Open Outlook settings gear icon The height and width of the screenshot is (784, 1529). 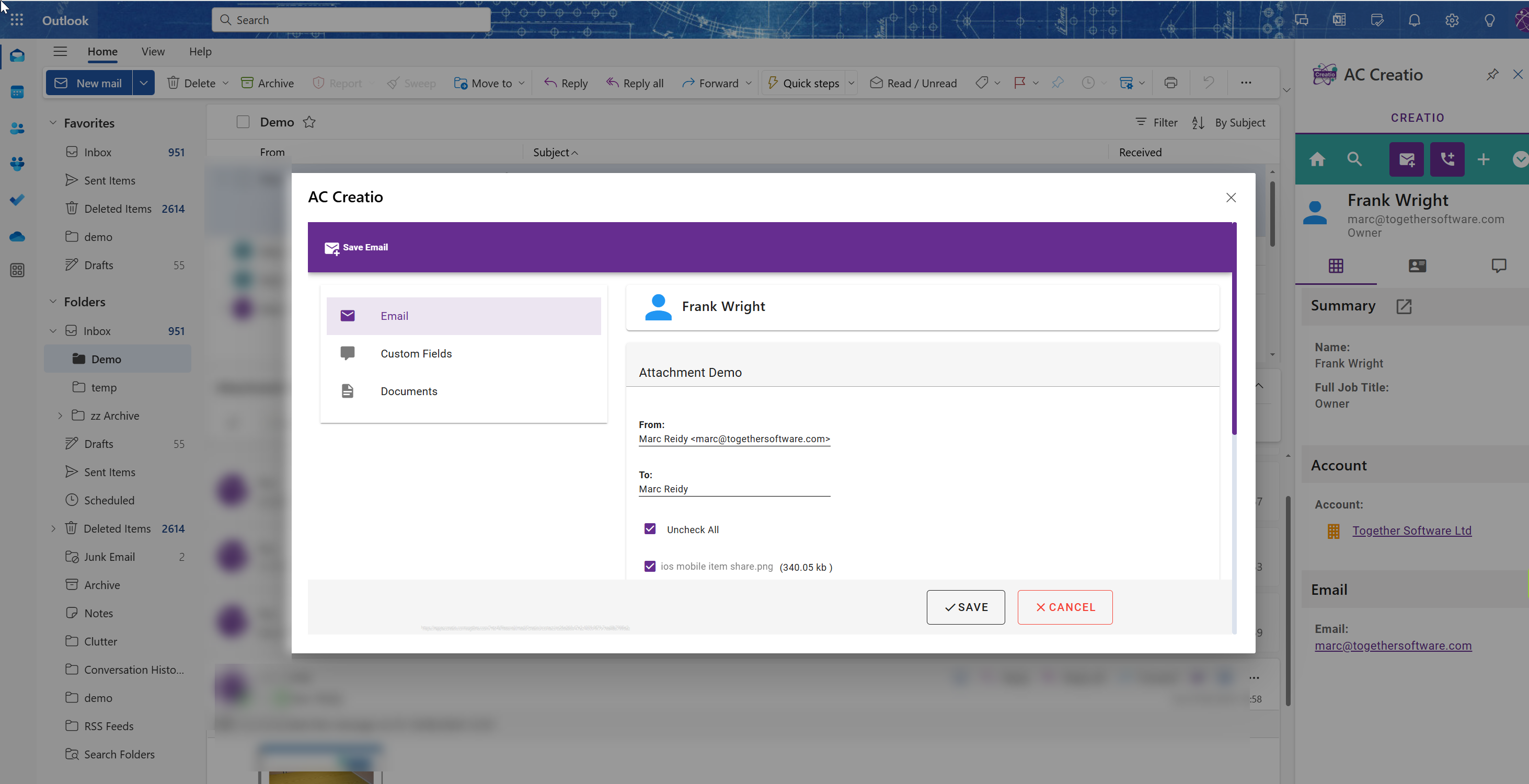point(1452,20)
